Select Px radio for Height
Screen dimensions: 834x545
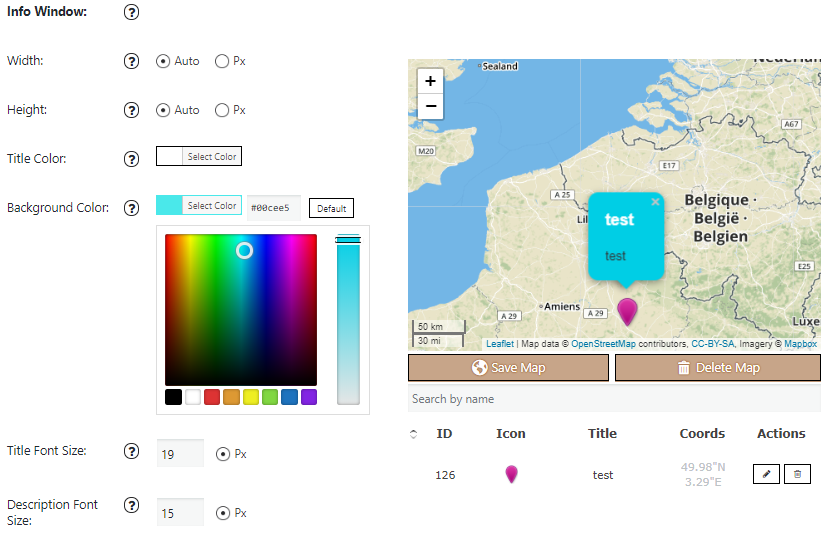[222, 110]
